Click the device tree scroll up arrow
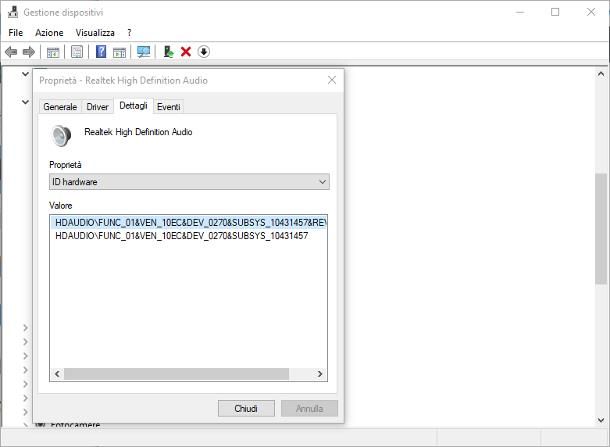 pos(601,74)
